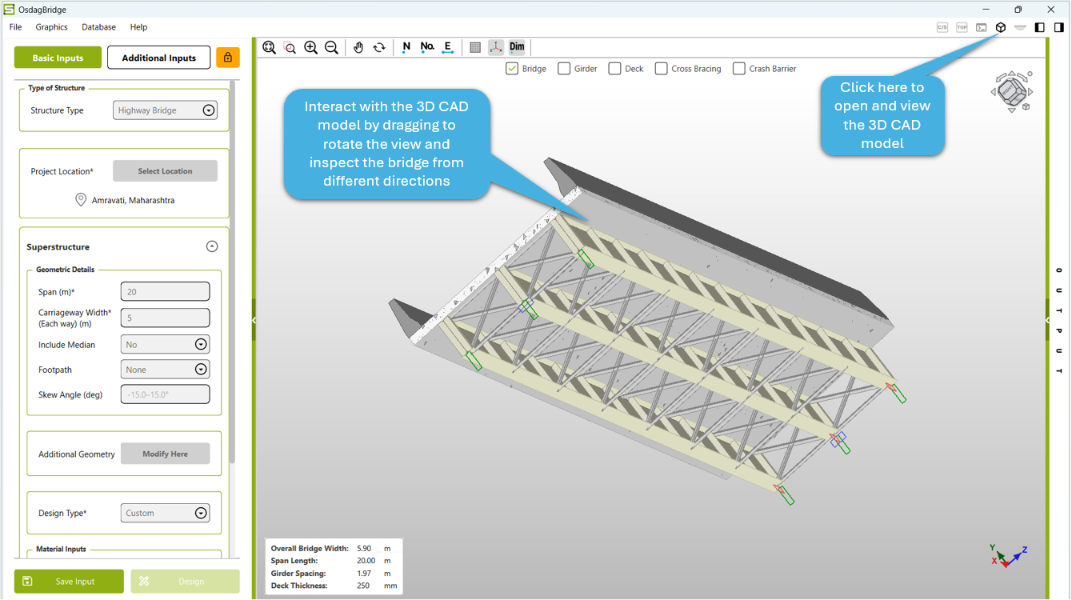1071x600 pixels.
Task: Toggle the XYZ axes triad icon
Action: point(496,47)
